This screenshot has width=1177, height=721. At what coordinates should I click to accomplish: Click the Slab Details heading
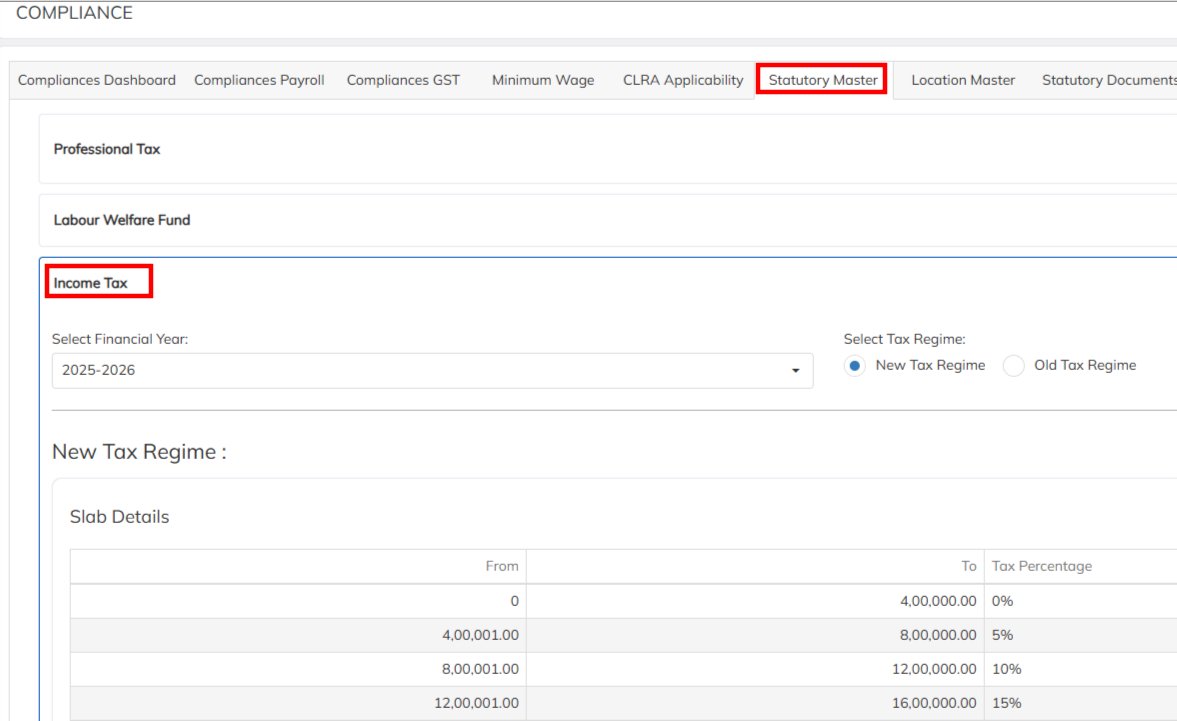(119, 517)
